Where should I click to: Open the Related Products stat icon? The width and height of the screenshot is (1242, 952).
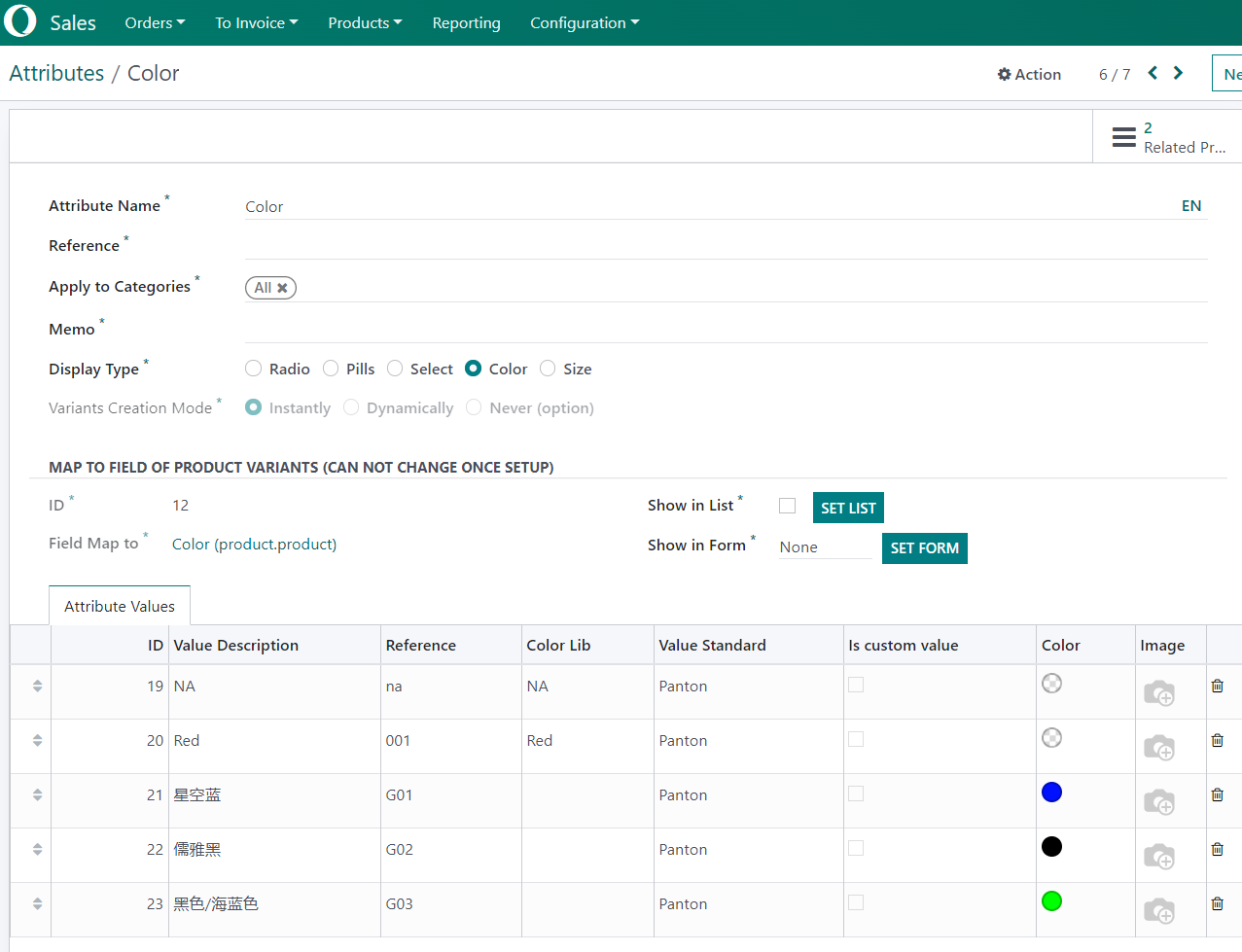pos(1124,137)
